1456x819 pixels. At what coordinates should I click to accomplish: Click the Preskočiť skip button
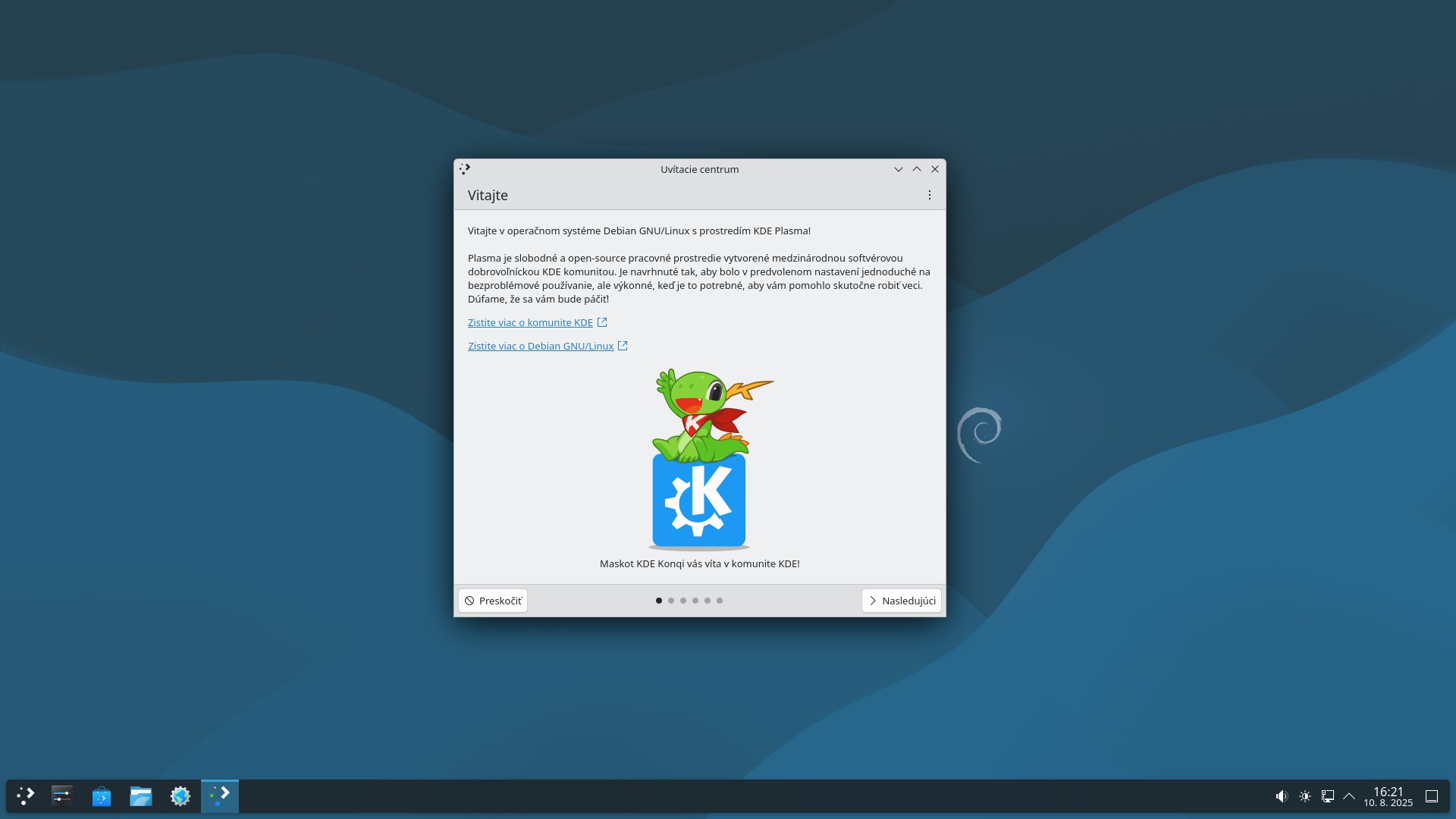[x=493, y=601]
